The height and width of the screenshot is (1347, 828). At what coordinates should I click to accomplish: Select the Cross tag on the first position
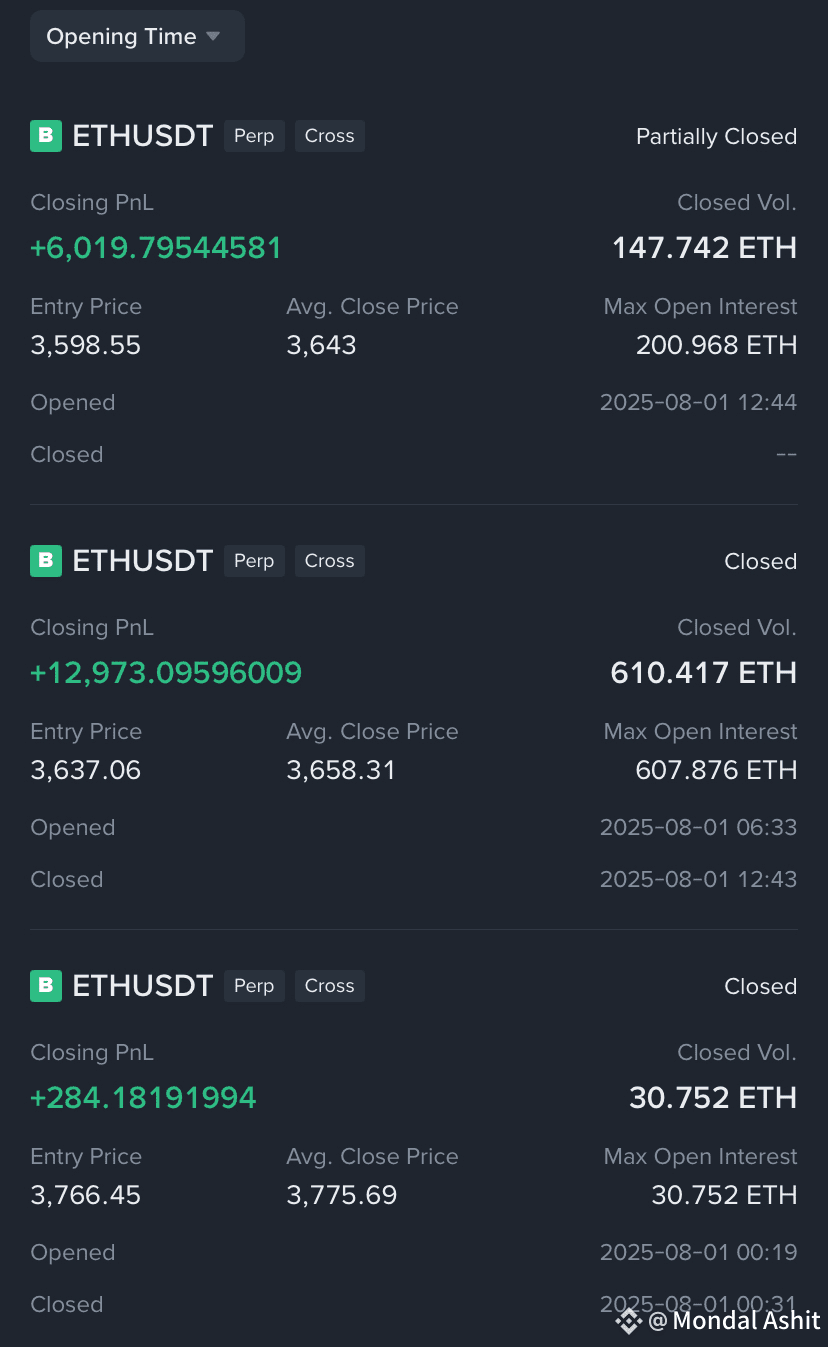330,136
